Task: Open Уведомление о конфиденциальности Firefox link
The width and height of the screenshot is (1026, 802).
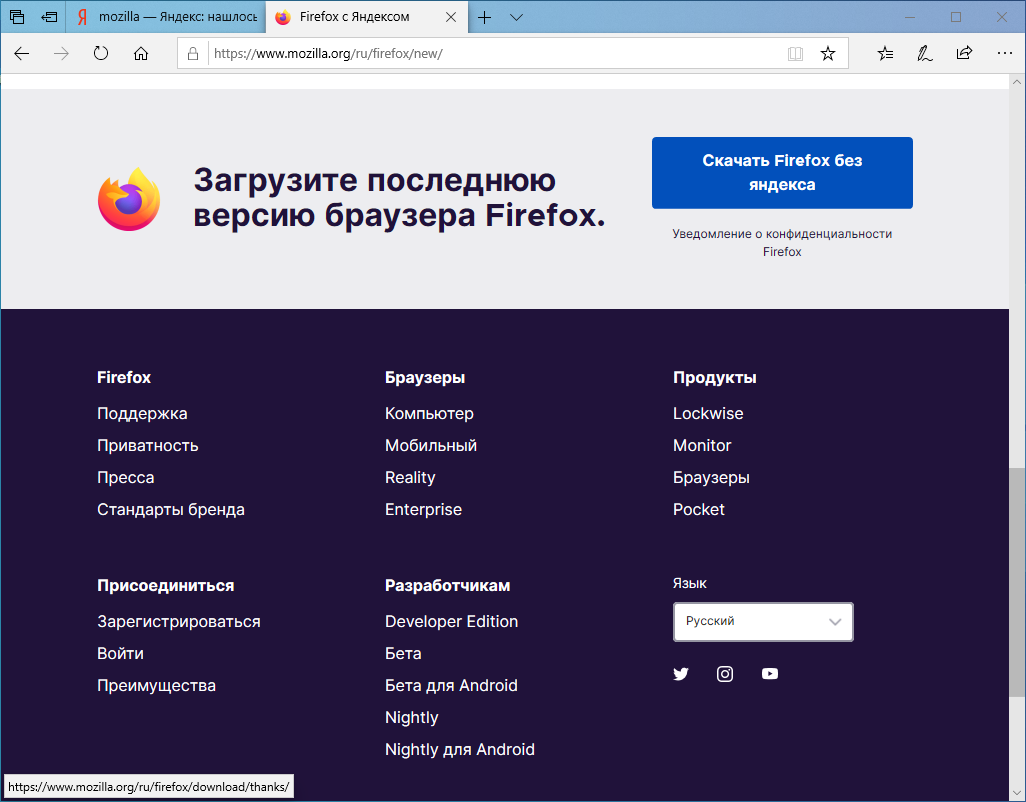Action: click(782, 243)
